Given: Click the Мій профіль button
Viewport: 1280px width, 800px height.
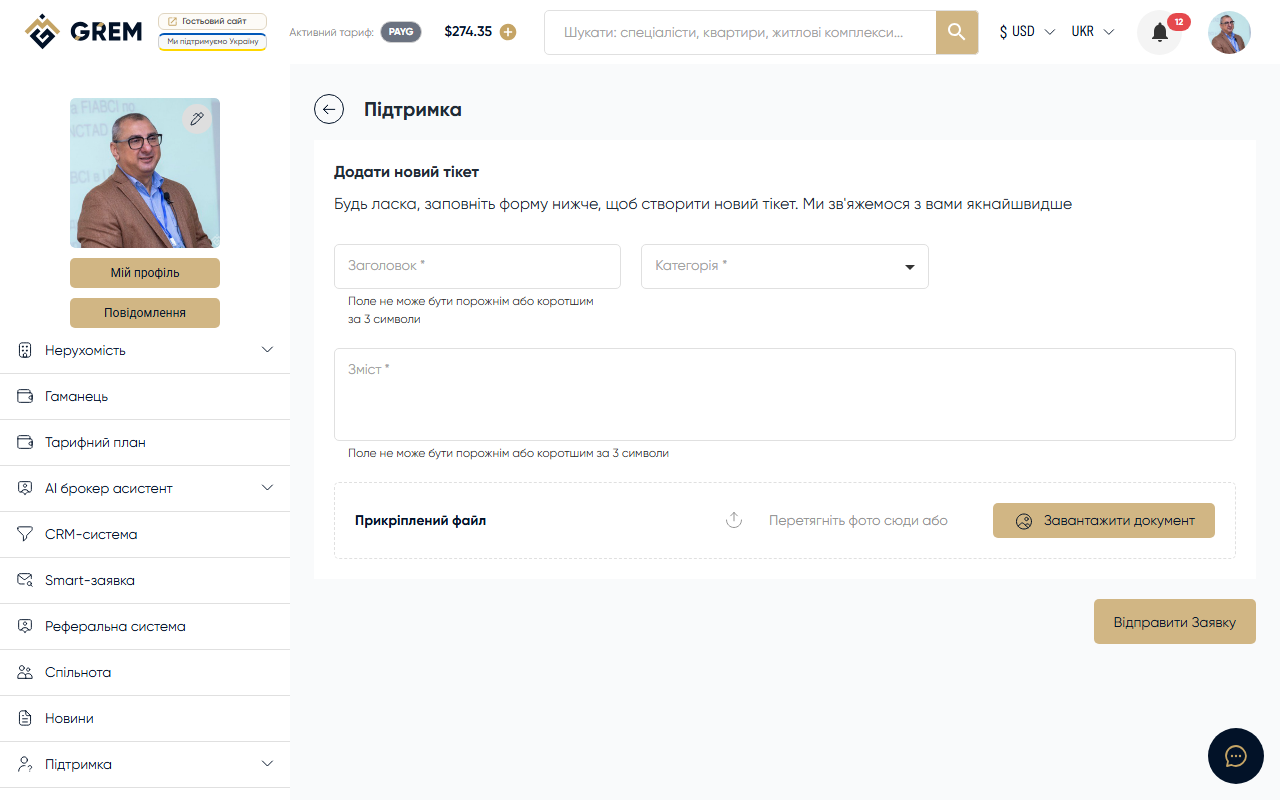Looking at the screenshot, I should point(145,273).
